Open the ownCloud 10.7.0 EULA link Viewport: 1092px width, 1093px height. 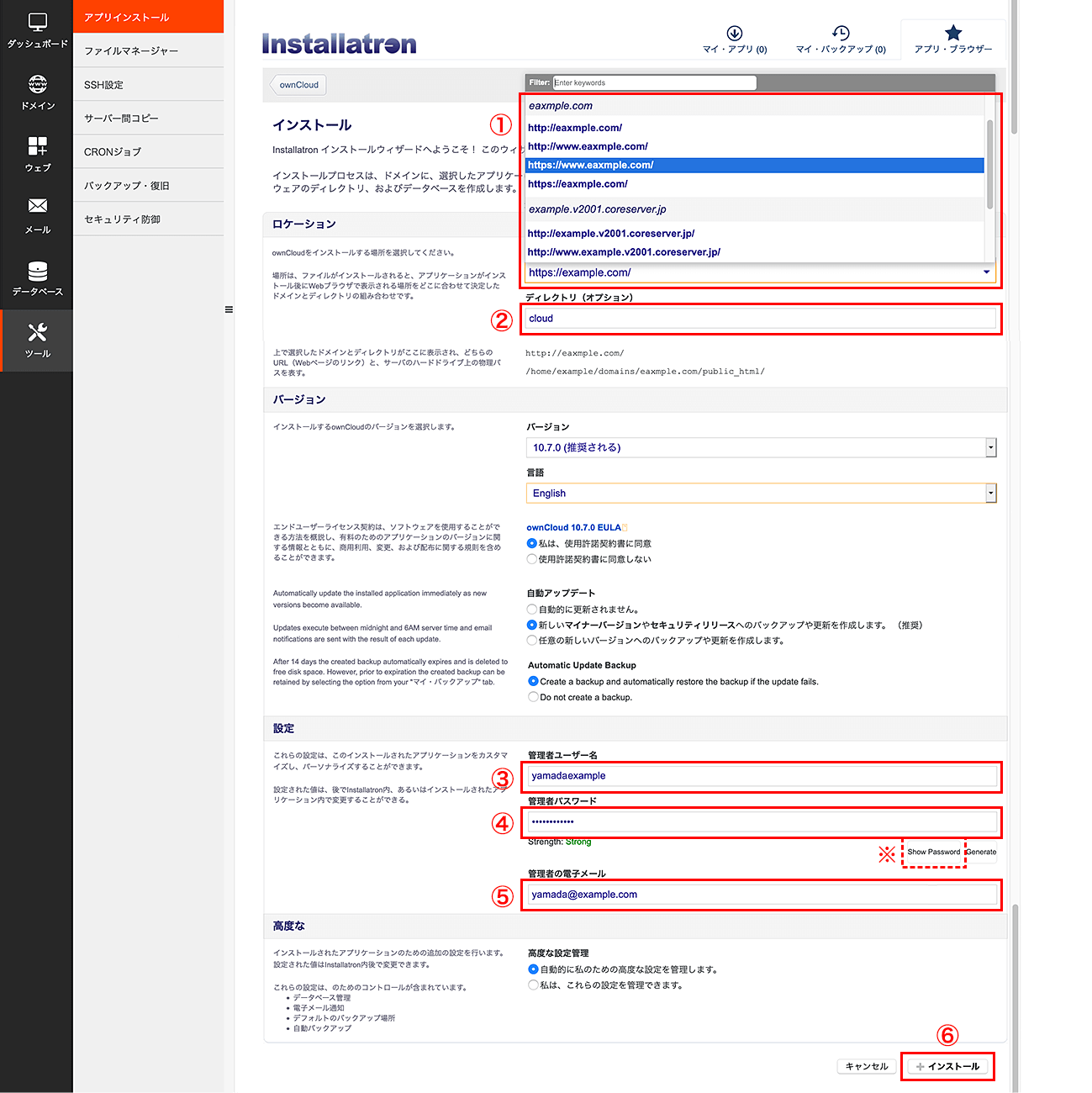[574, 528]
